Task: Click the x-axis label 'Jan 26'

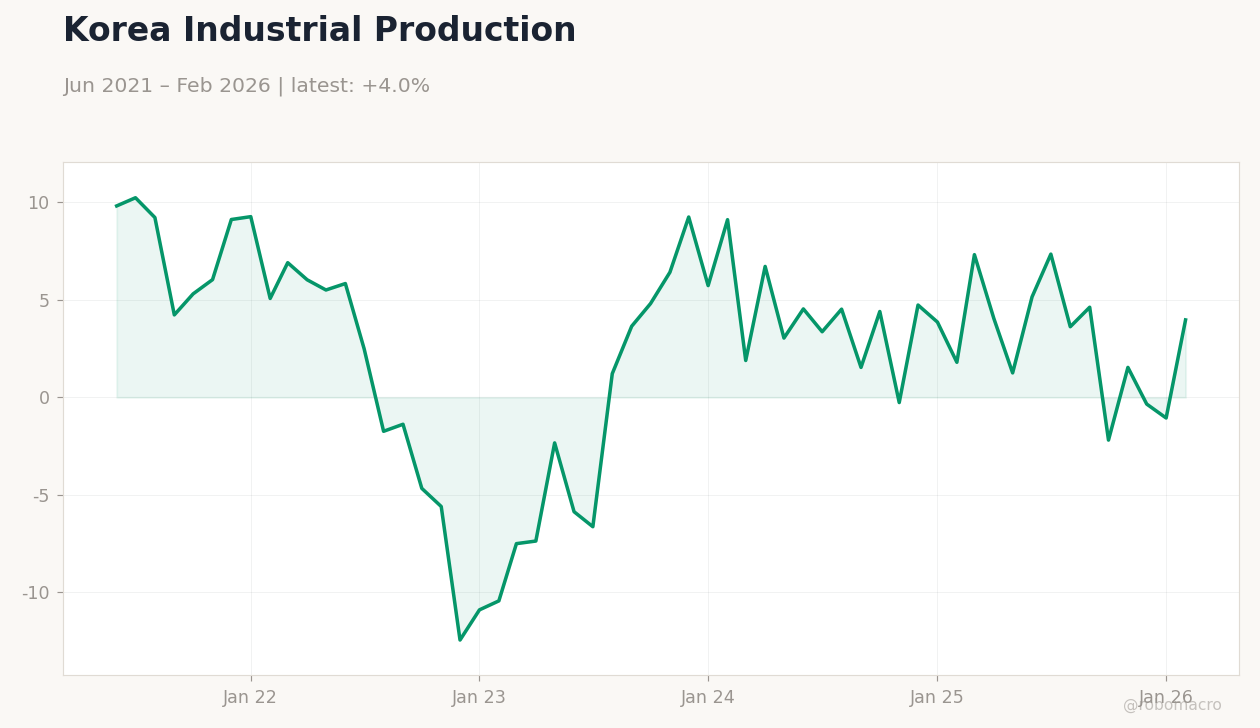Action: (x=1166, y=698)
